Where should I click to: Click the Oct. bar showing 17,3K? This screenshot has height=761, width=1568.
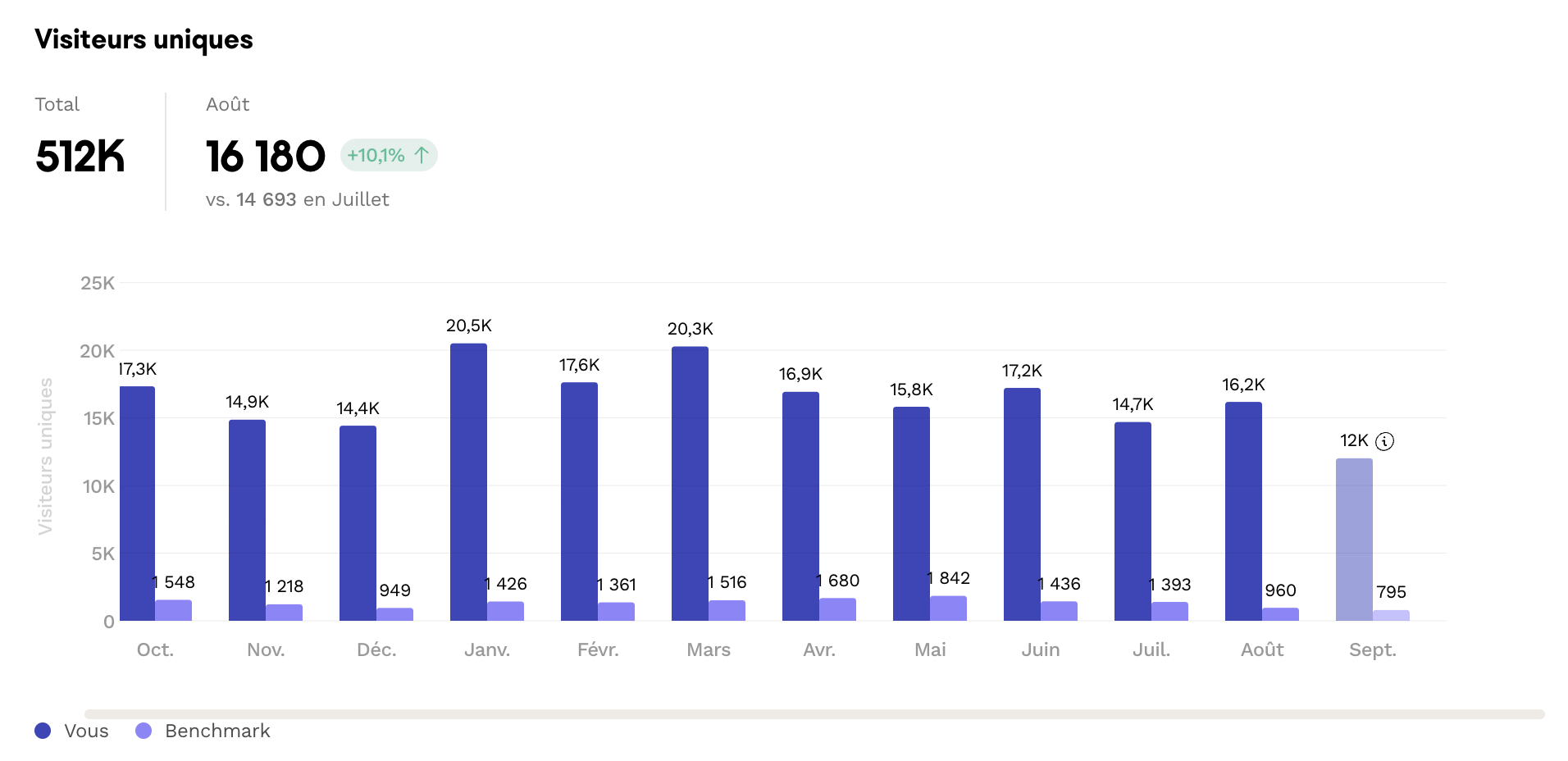(137, 504)
